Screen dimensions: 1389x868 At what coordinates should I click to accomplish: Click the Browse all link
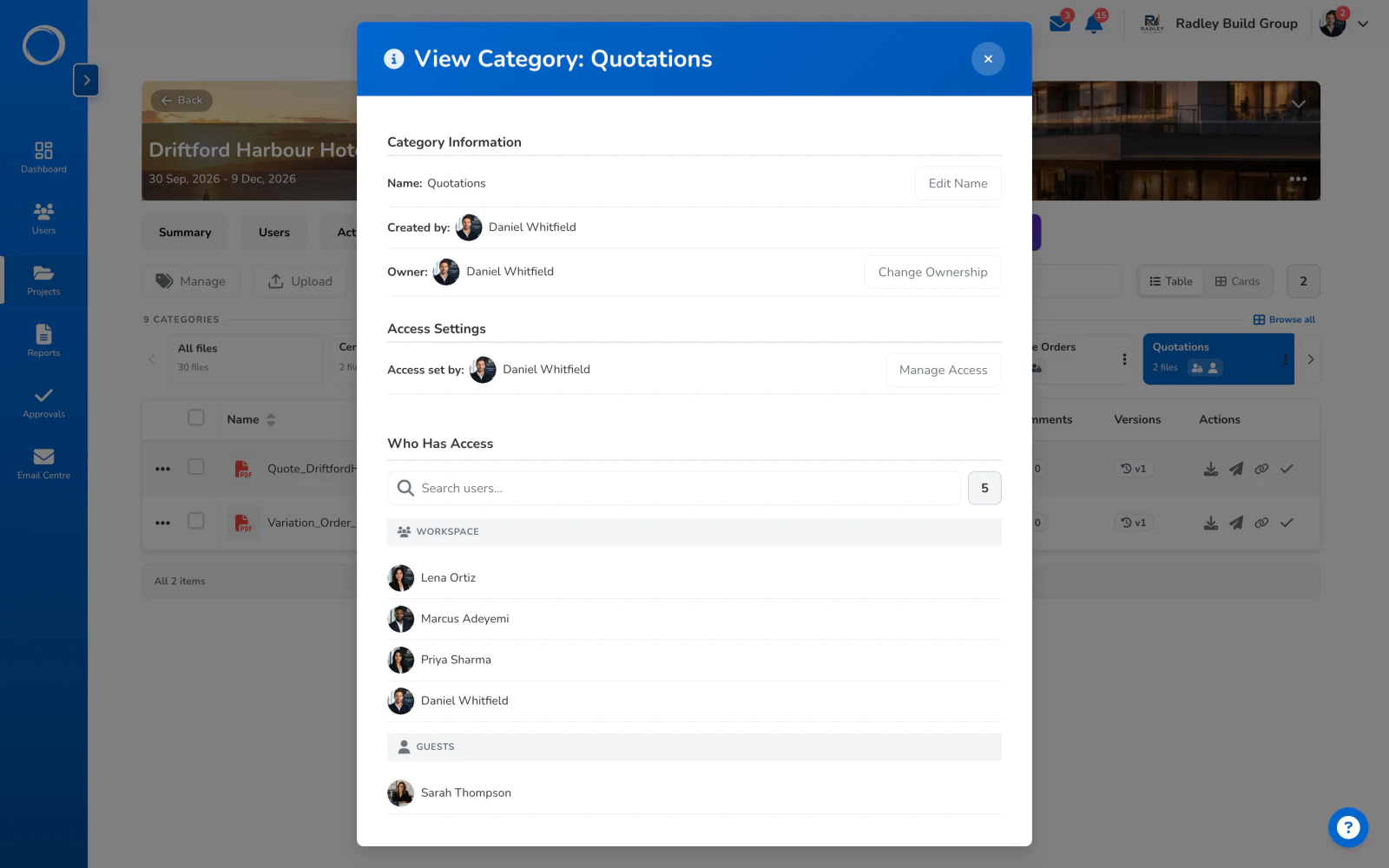(x=1284, y=319)
